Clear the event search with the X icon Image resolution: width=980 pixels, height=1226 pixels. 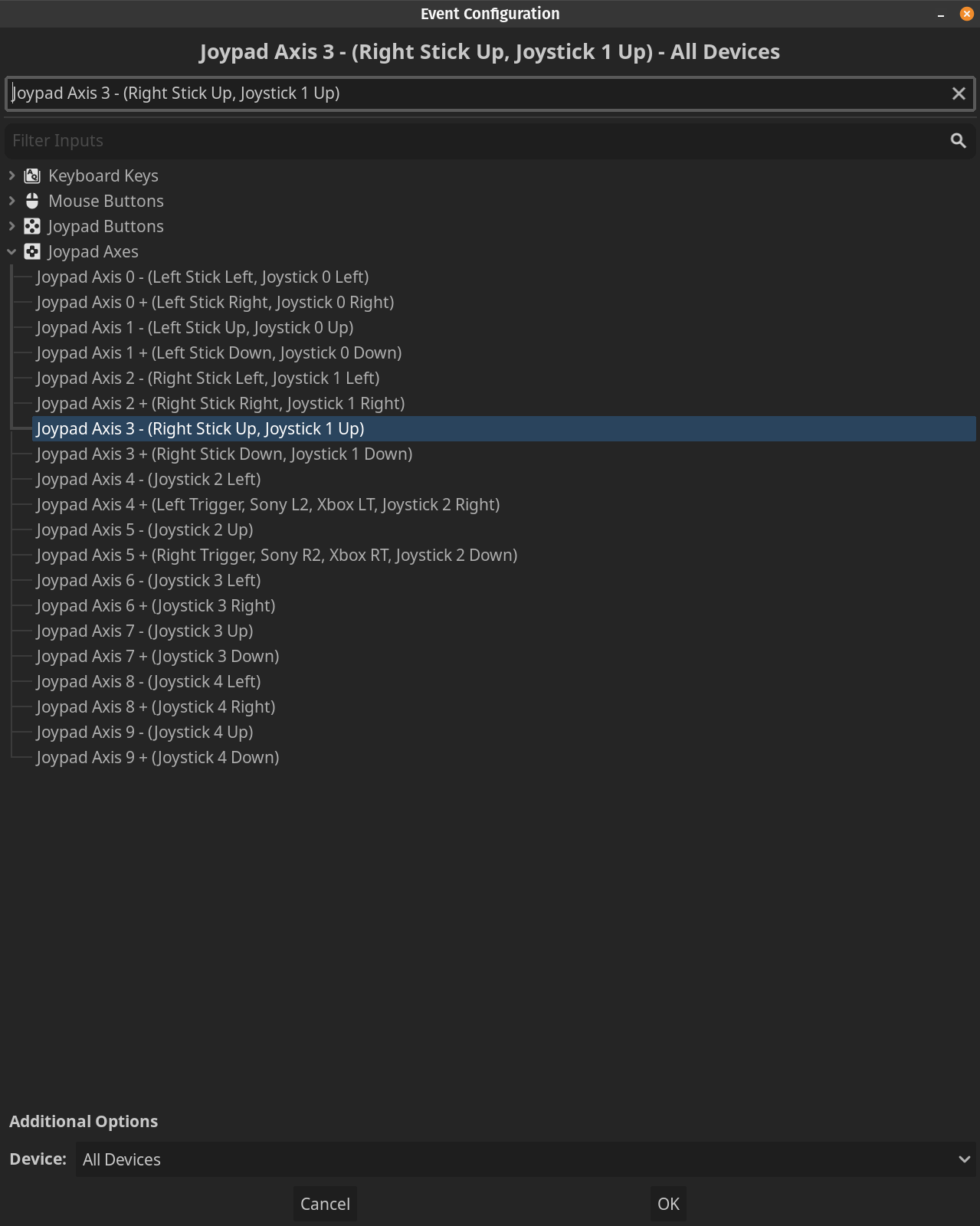[x=958, y=93]
